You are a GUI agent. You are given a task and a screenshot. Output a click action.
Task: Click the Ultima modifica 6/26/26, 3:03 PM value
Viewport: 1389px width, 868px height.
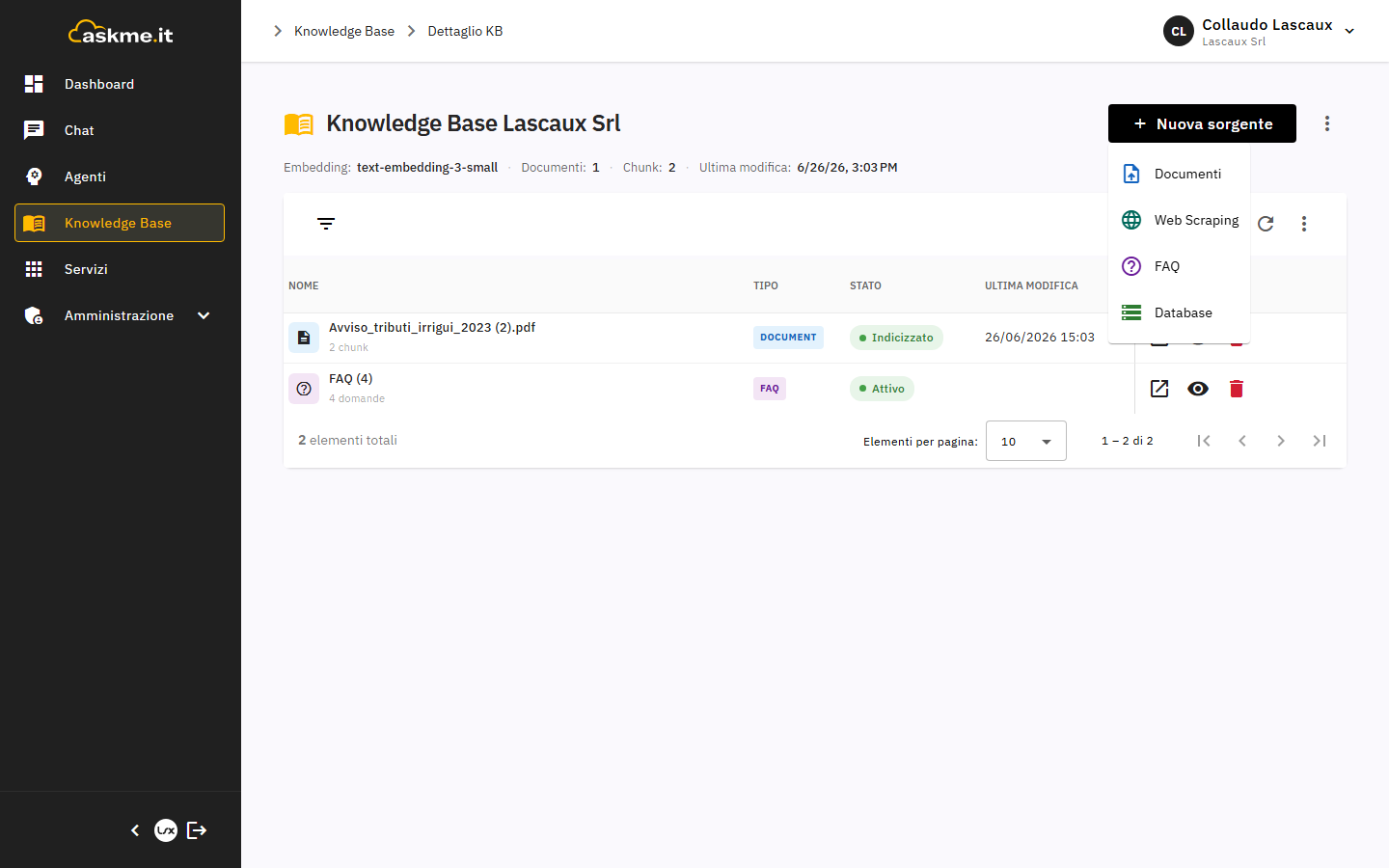(847, 167)
